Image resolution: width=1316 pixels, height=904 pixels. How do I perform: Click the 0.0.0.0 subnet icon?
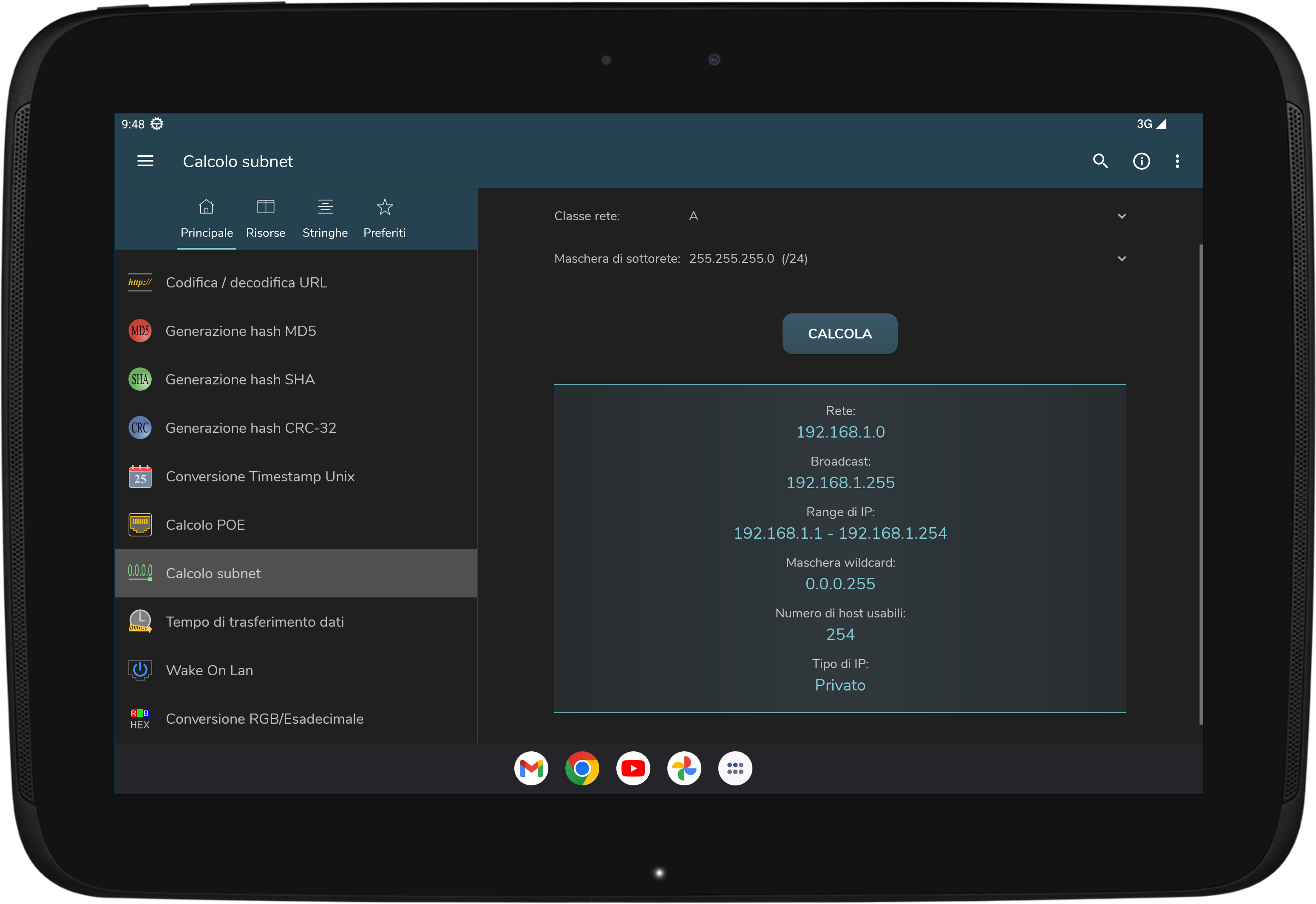[x=140, y=573]
